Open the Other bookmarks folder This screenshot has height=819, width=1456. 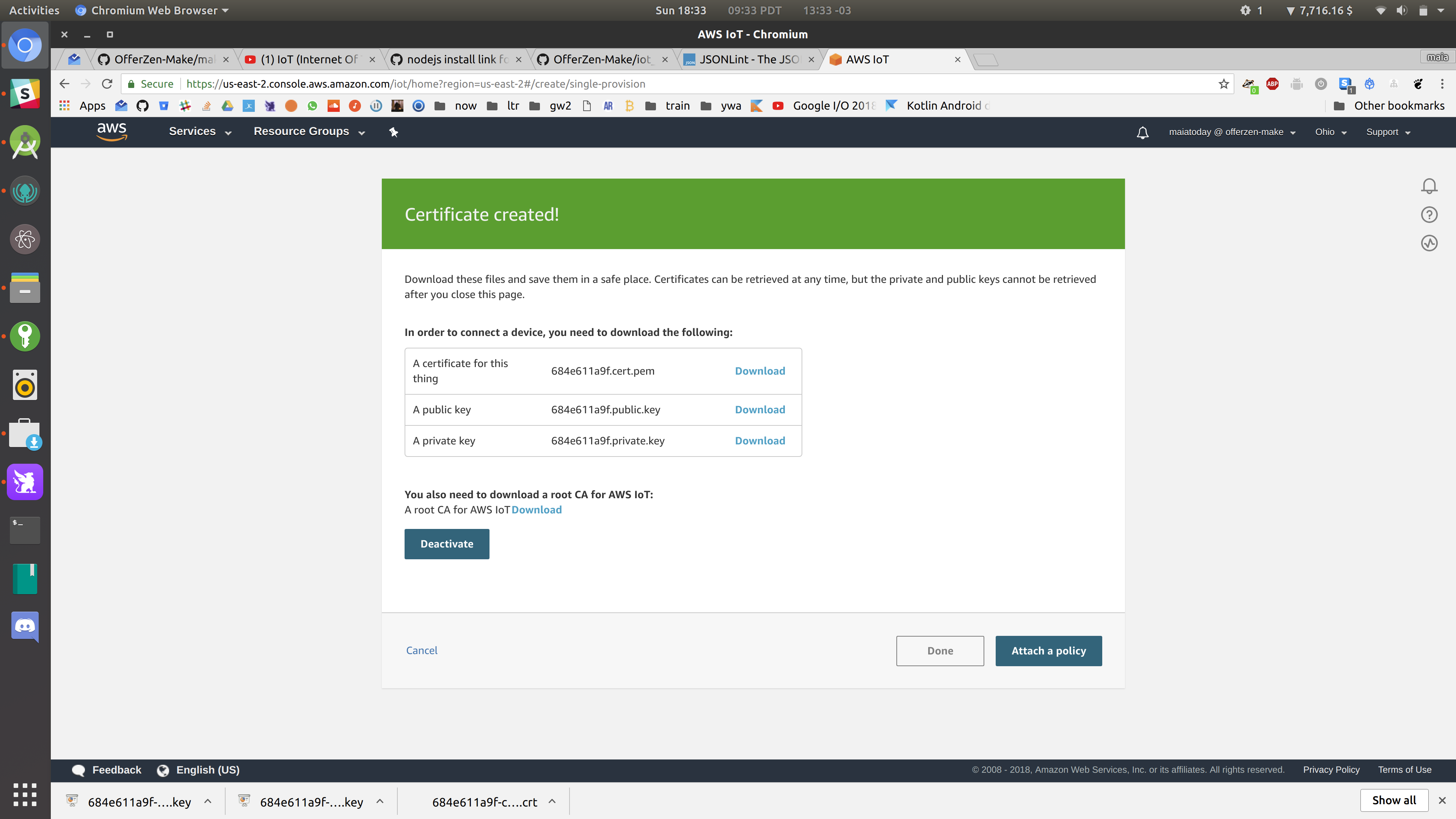(x=1389, y=106)
